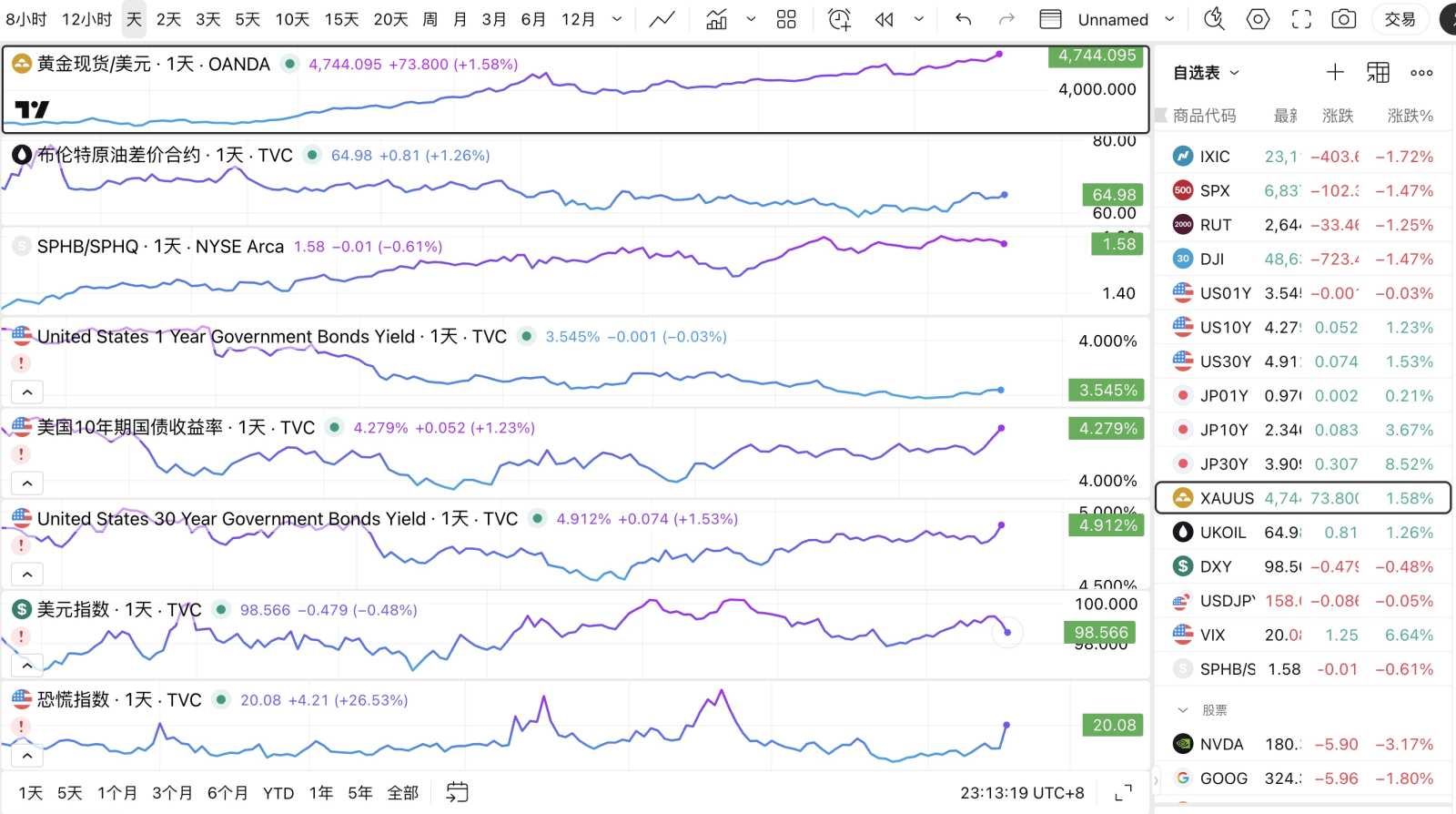The width and height of the screenshot is (1456, 814).
Task: Select IXIC row in watchlist
Action: point(1303,157)
